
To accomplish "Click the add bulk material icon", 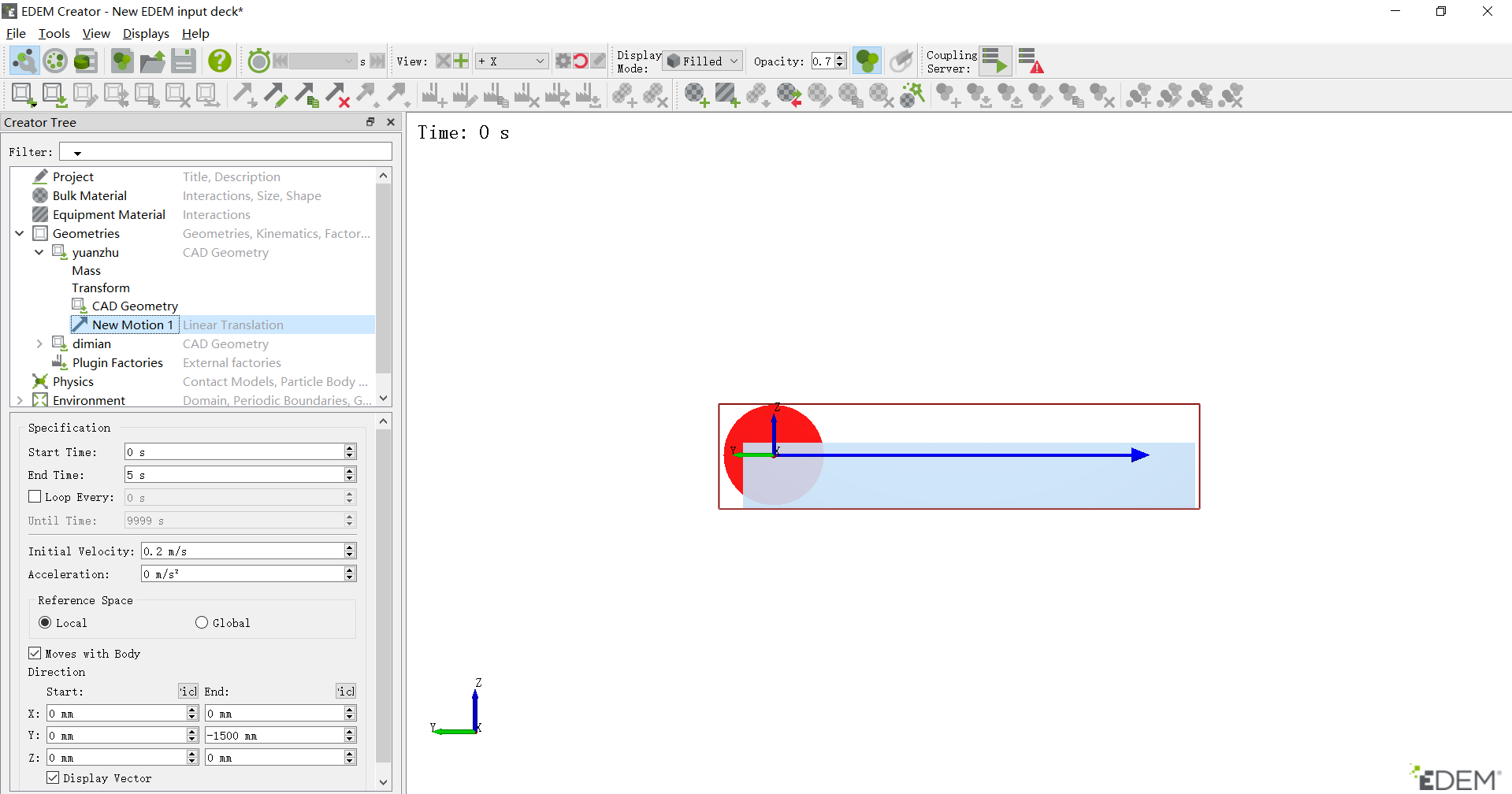I will pyautogui.click(x=697, y=95).
